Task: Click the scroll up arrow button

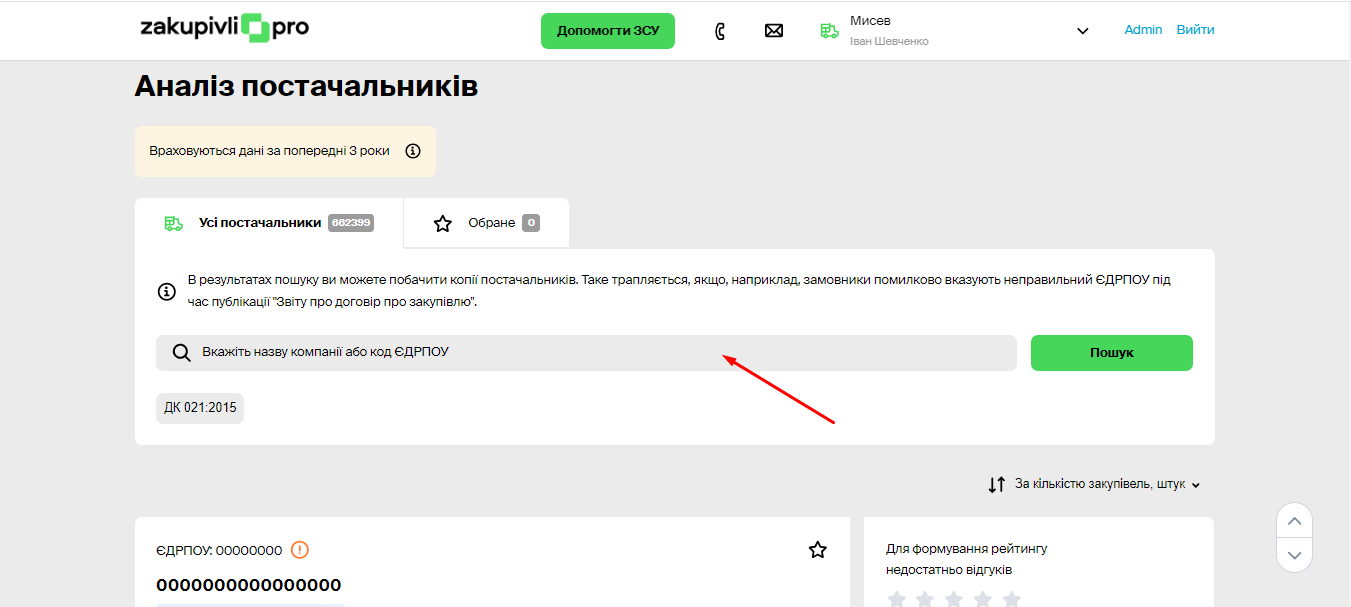Action: coord(1294,521)
